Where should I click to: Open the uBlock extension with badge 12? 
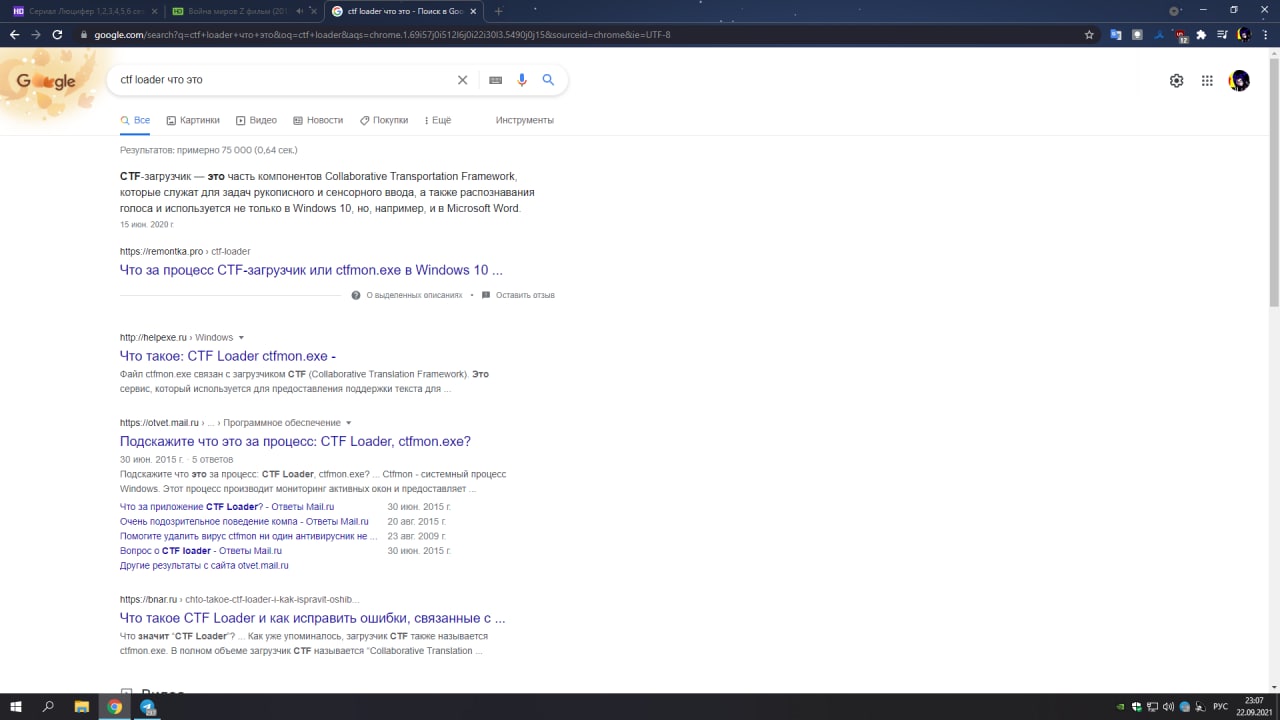point(1181,35)
